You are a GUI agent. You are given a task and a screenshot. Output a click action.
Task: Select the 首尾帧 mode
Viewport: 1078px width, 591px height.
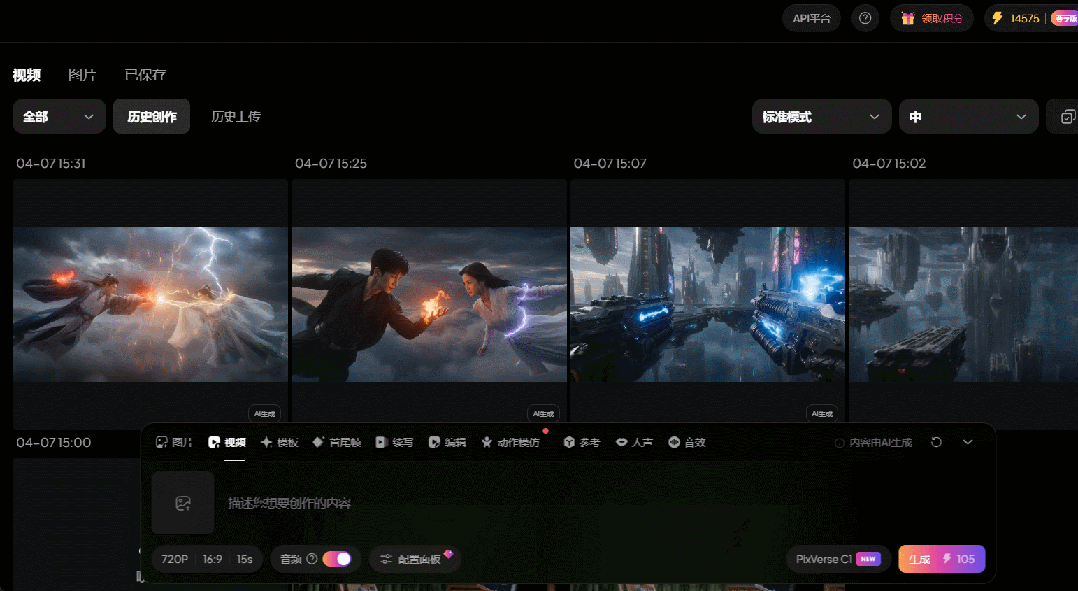click(336, 443)
